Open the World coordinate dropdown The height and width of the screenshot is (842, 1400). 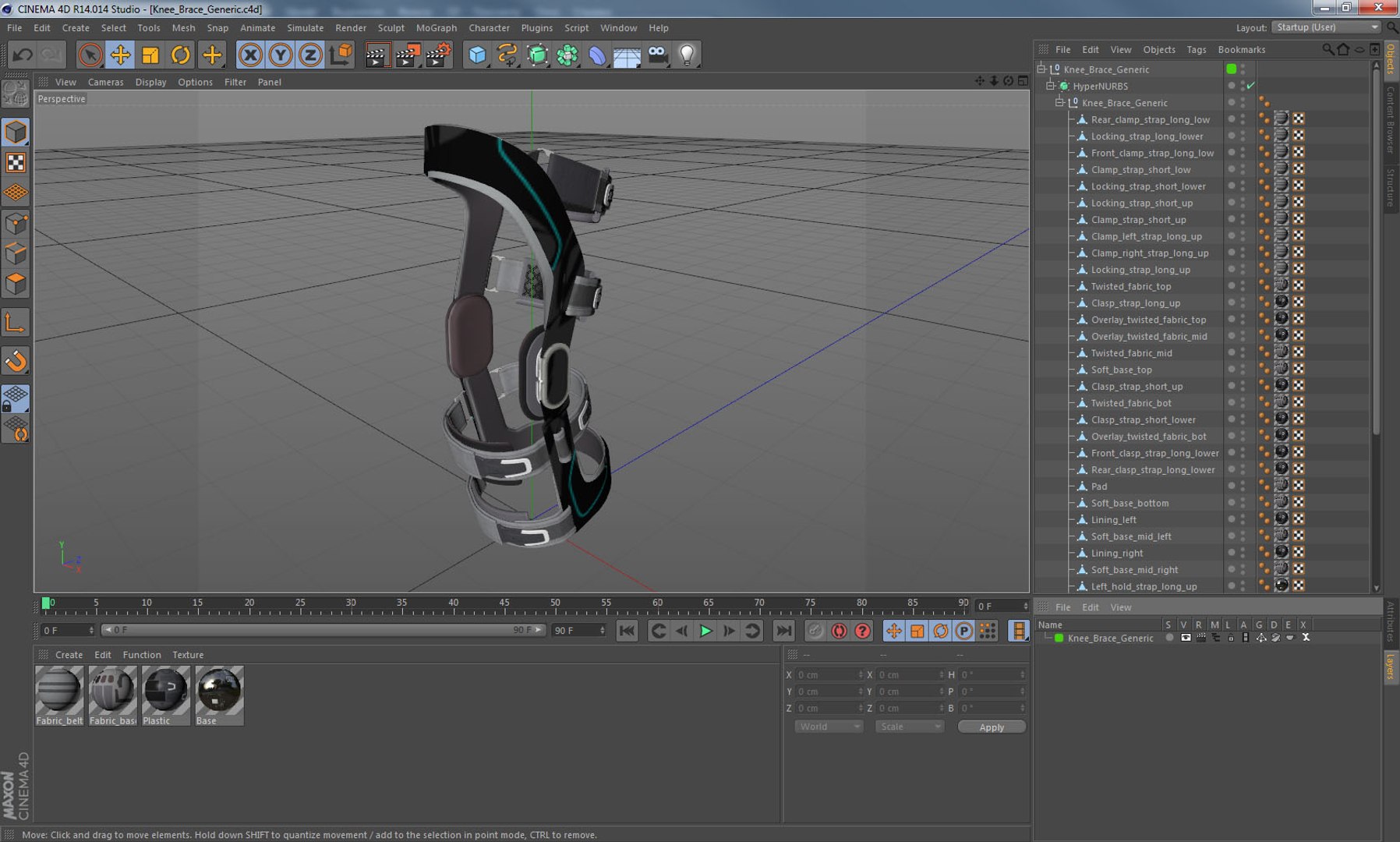(x=829, y=727)
